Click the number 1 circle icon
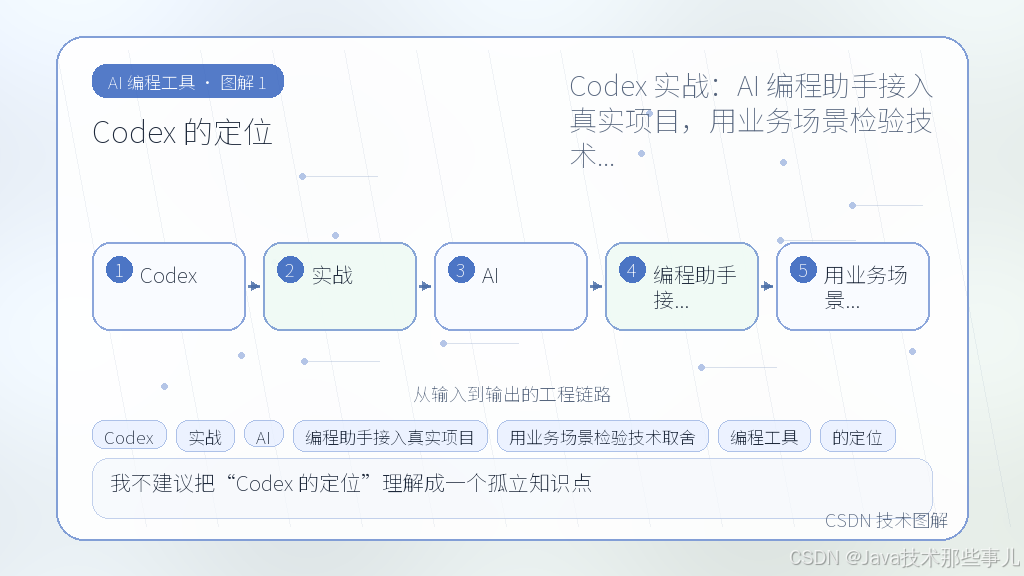The width and height of the screenshot is (1024, 576). (x=120, y=270)
